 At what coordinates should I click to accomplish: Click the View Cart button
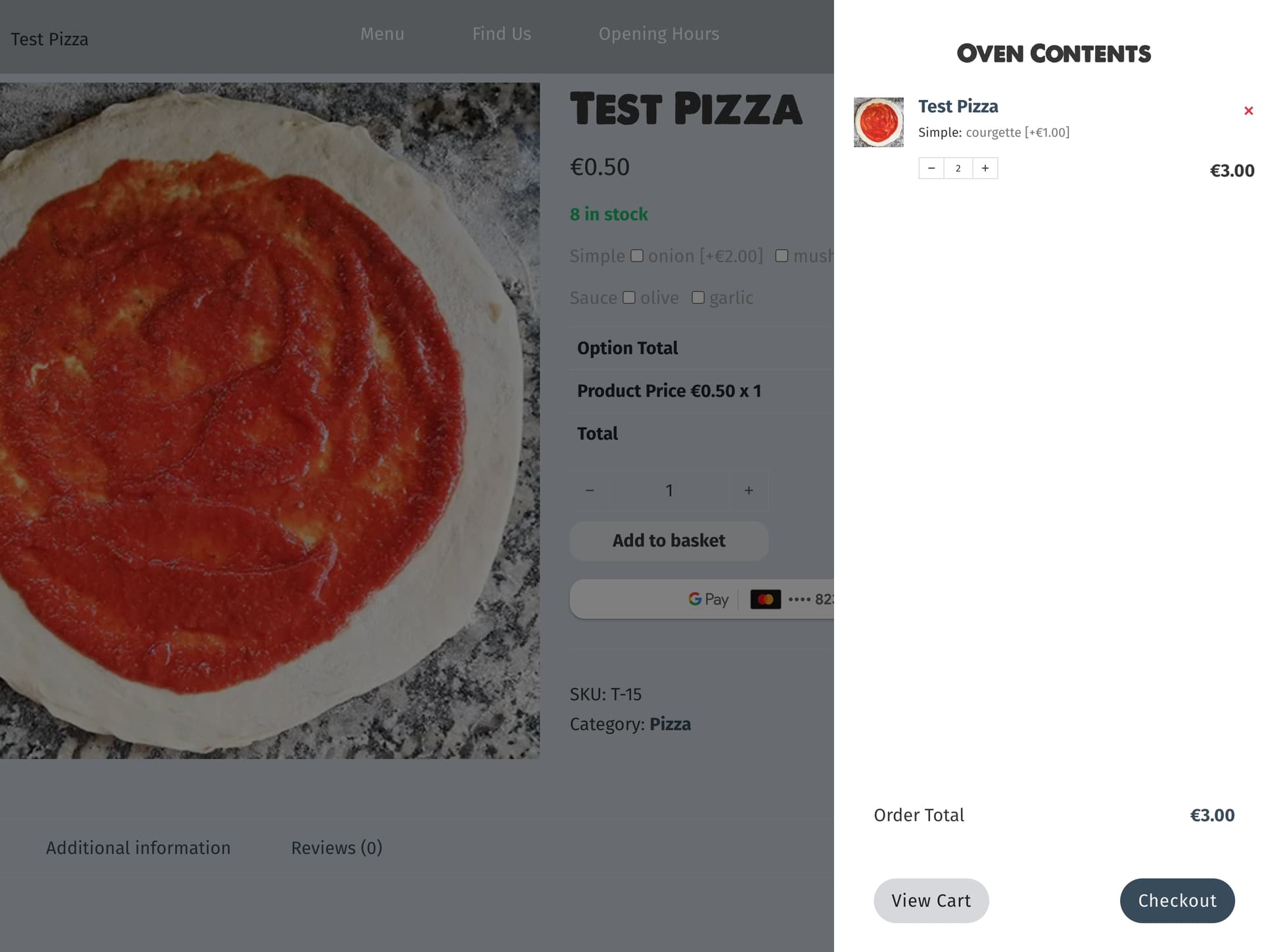931,901
